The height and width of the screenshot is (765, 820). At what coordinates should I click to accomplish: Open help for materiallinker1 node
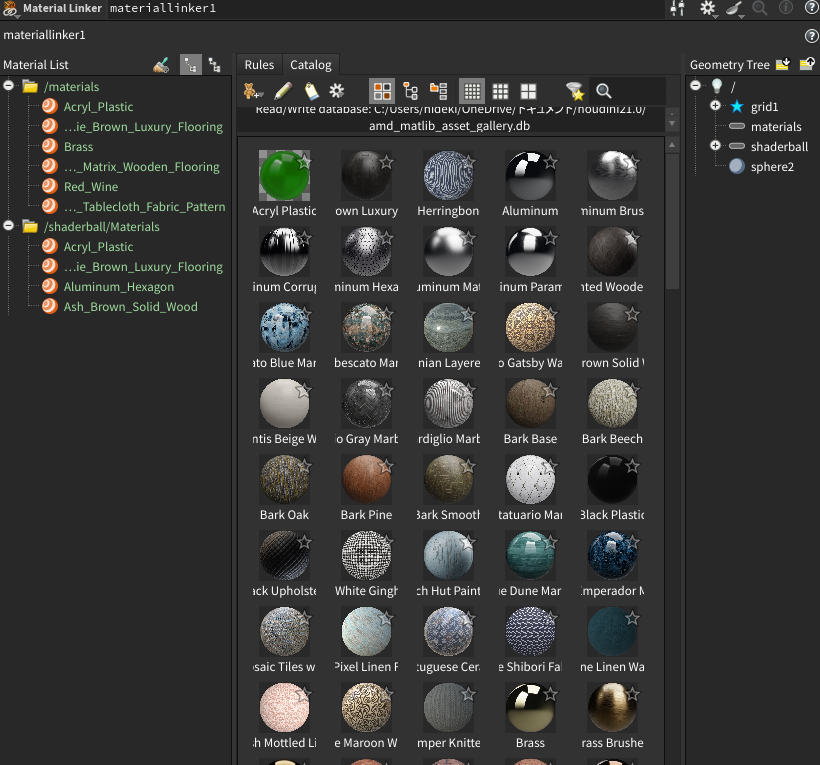click(811, 36)
